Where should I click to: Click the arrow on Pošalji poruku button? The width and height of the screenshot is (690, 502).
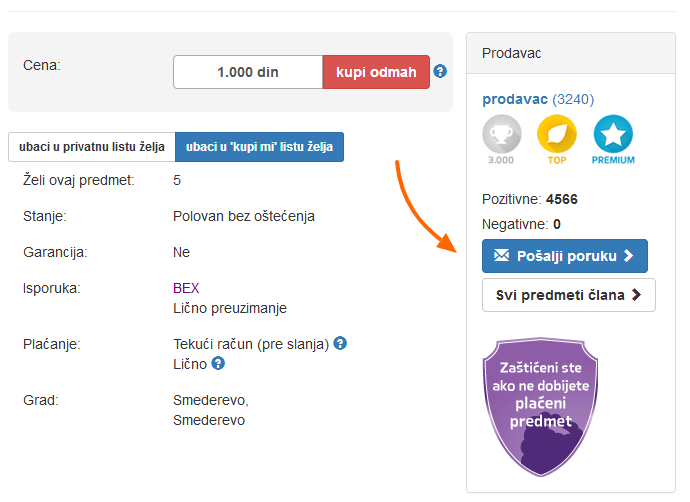[x=629, y=256]
